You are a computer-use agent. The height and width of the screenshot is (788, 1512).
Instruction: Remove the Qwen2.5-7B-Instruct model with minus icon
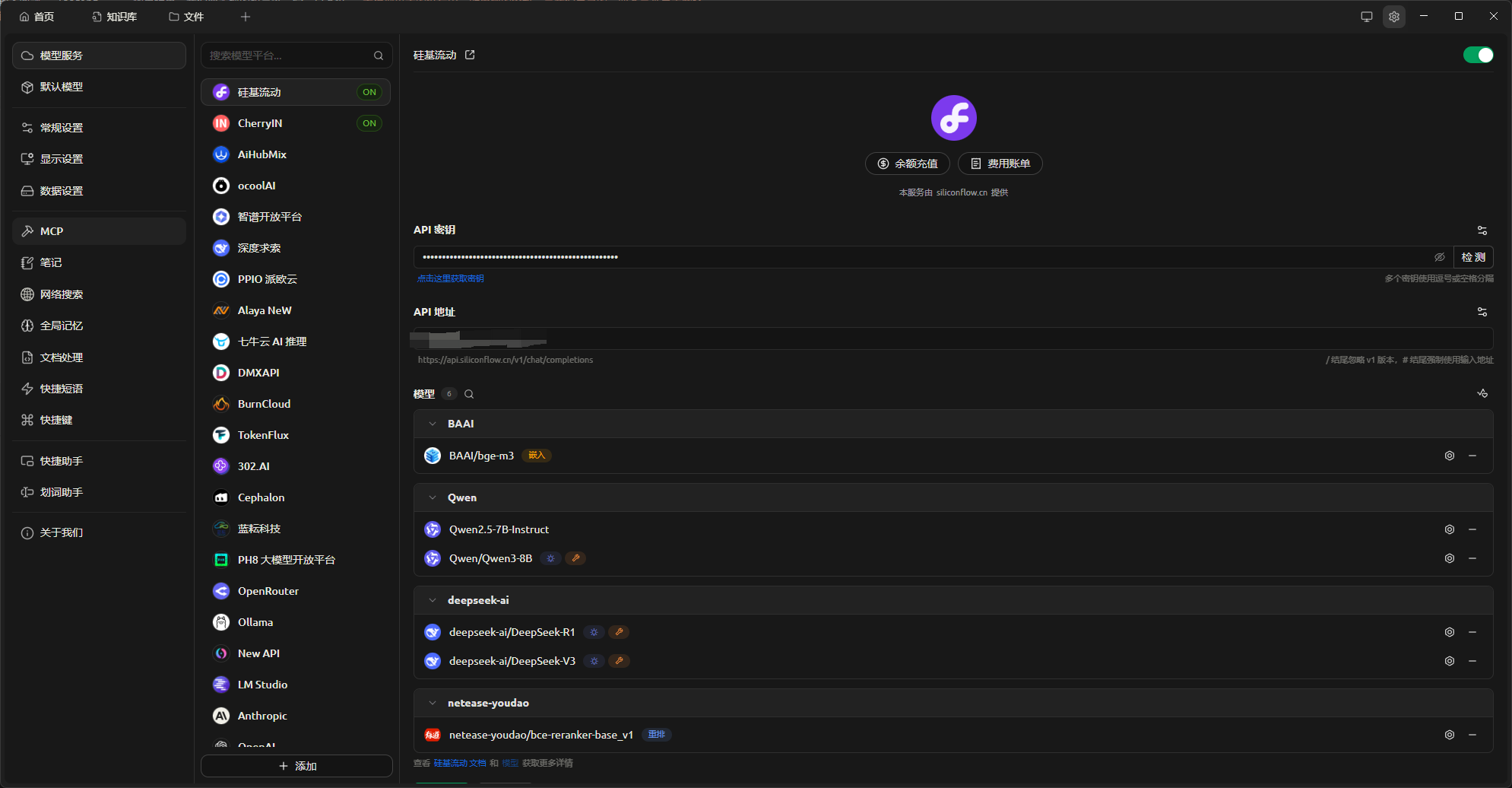1472,529
